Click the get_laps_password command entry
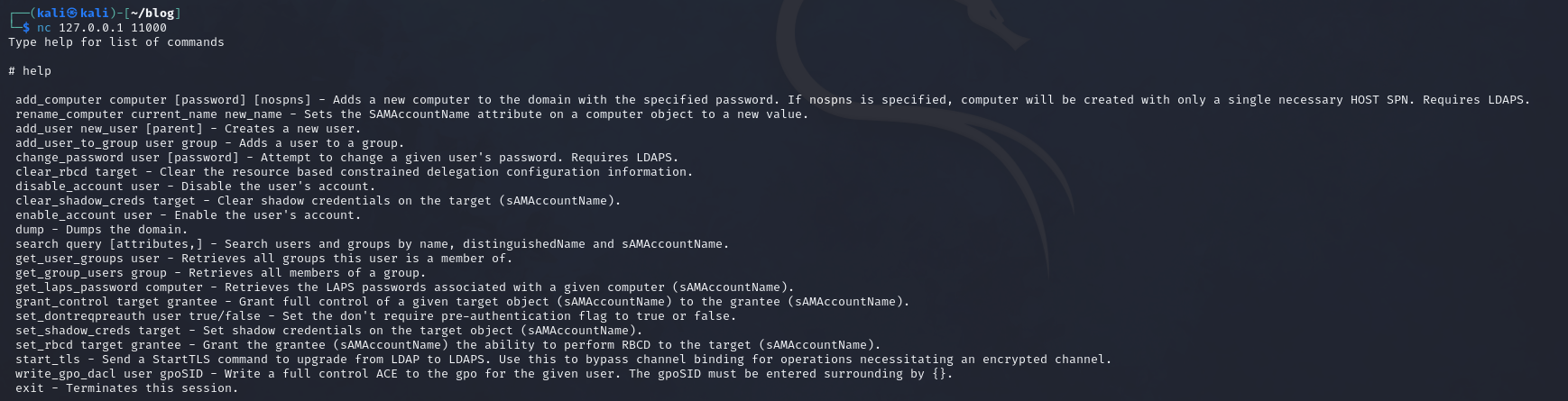Viewport: 1568px width, 401px height. (405, 287)
